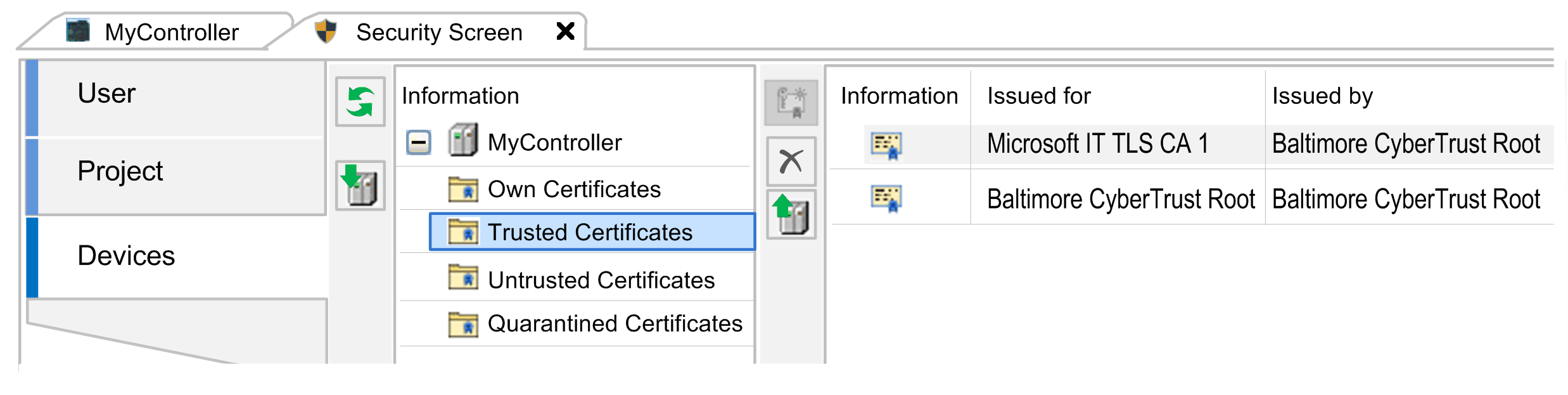Collapse the MyController tree node
The image size is (1568, 395).
(418, 142)
